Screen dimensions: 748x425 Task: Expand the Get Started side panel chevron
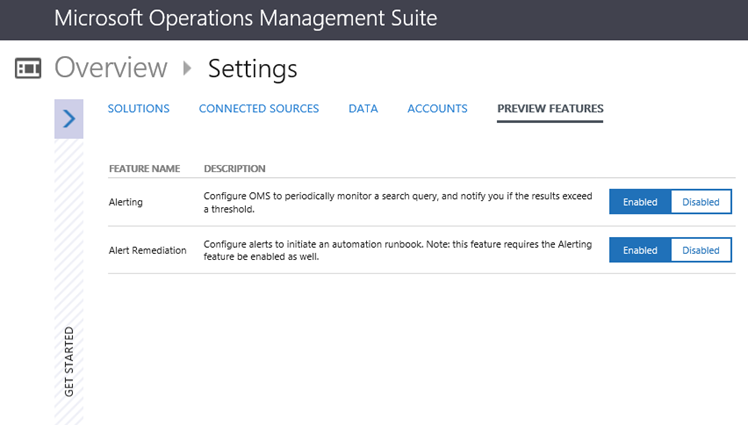coord(69,119)
